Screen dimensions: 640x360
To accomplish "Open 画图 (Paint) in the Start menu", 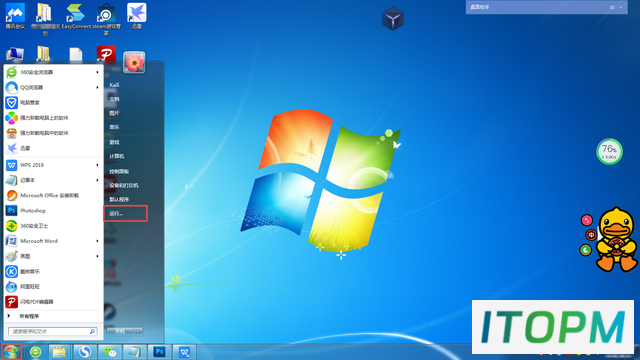I will pyautogui.click(x=53, y=256).
